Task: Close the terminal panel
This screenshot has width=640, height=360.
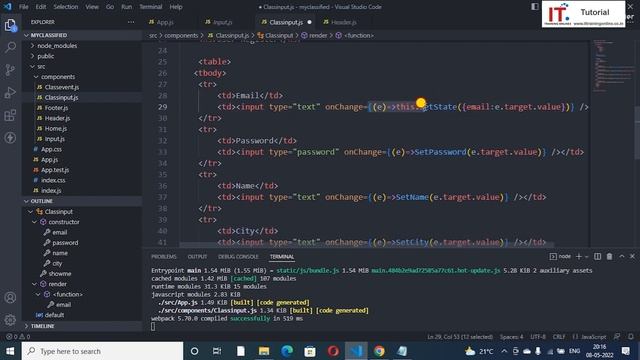Action: tap(632, 256)
